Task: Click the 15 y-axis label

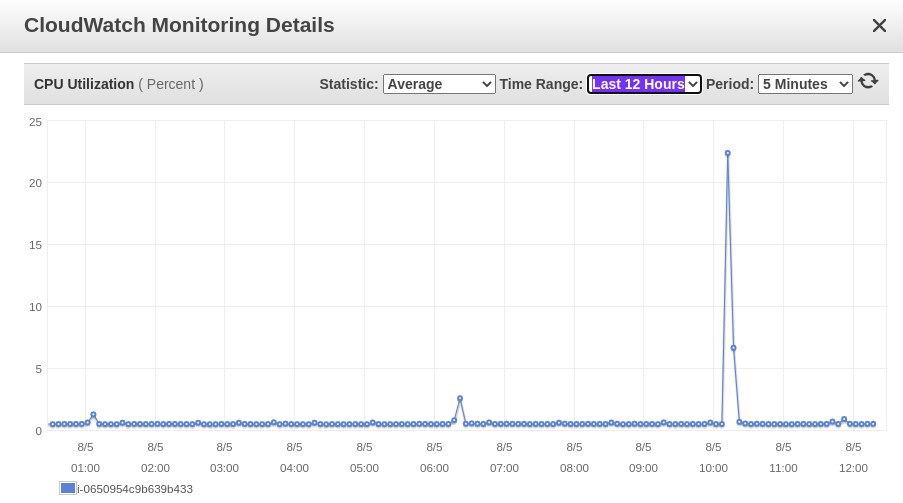Action: (x=36, y=245)
